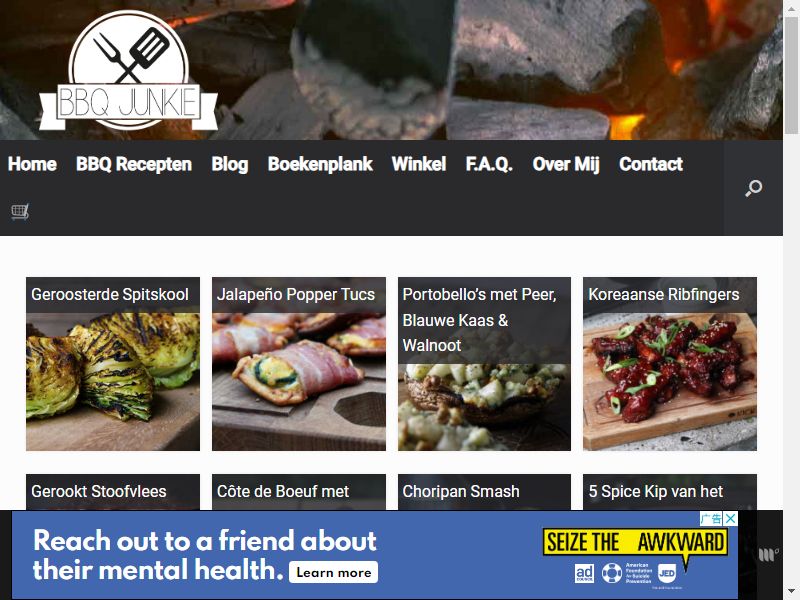Click the scroll down arrow of the scrollbar
The height and width of the screenshot is (600, 800).
[791, 594]
